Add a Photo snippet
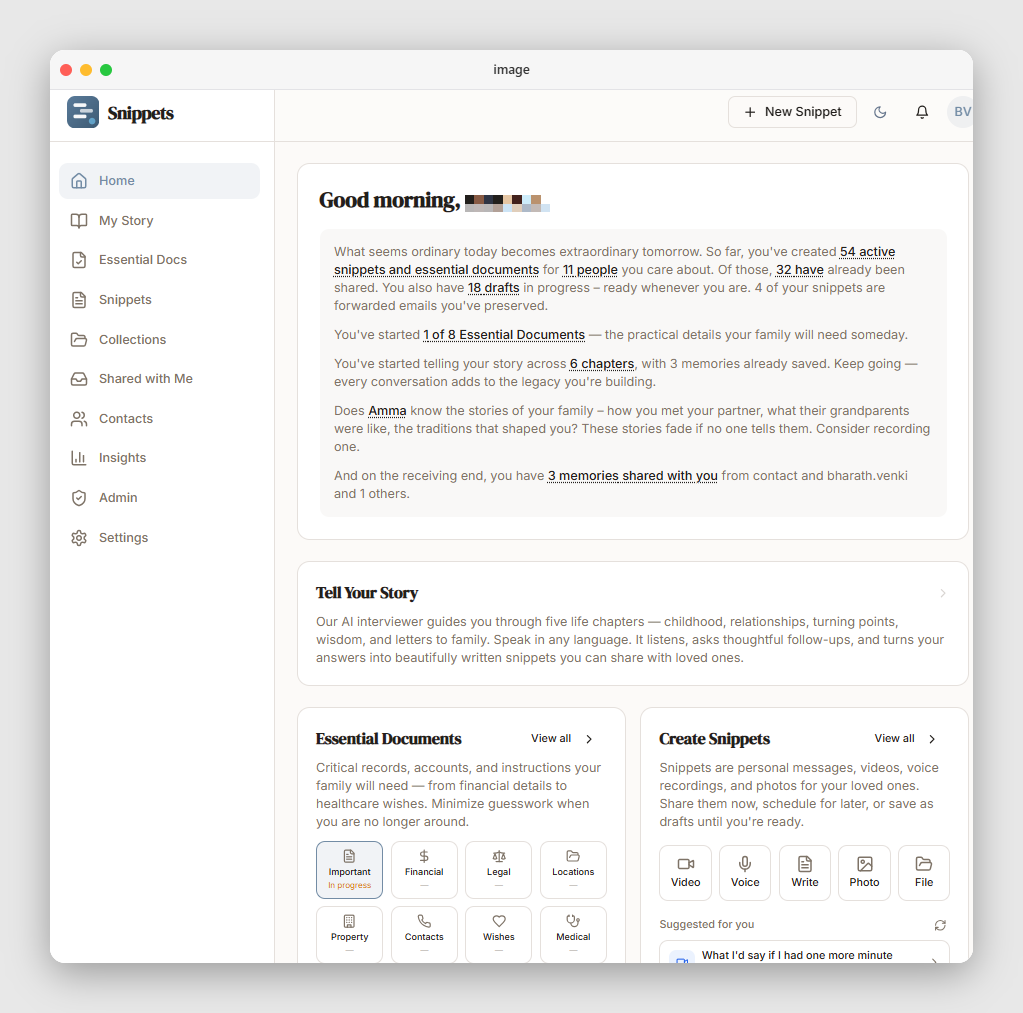Screen dimensions: 1023x1013 (x=863, y=872)
